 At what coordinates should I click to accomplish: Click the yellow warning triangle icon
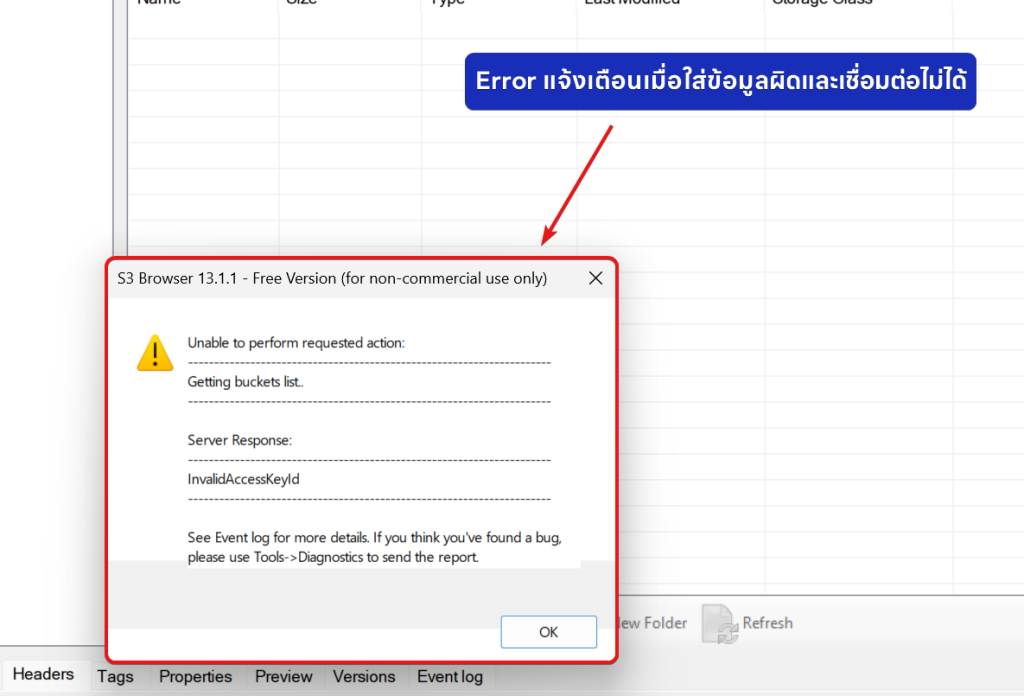155,353
